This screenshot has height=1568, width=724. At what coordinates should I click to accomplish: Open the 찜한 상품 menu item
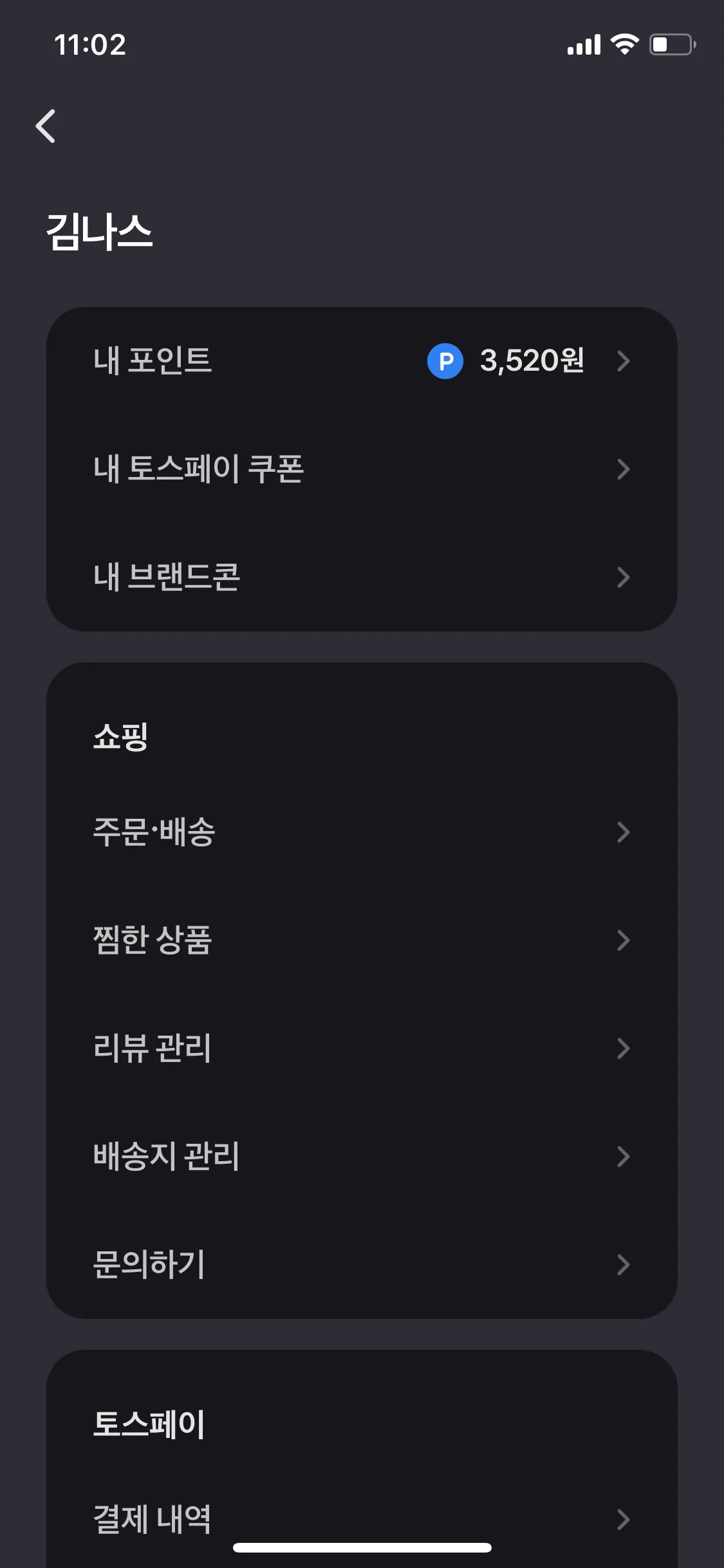pos(362,940)
